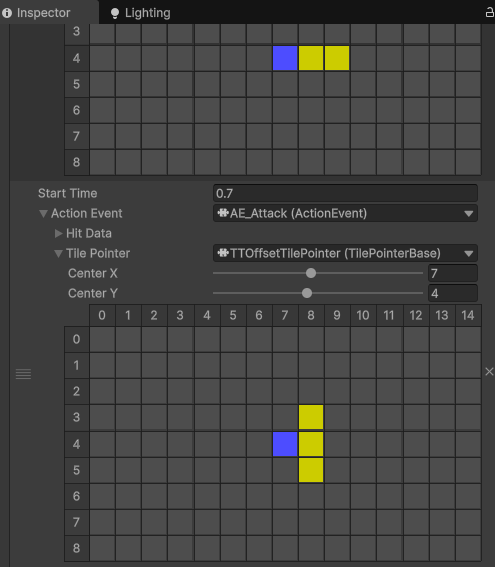Click the Center X slider handle

[311, 273]
